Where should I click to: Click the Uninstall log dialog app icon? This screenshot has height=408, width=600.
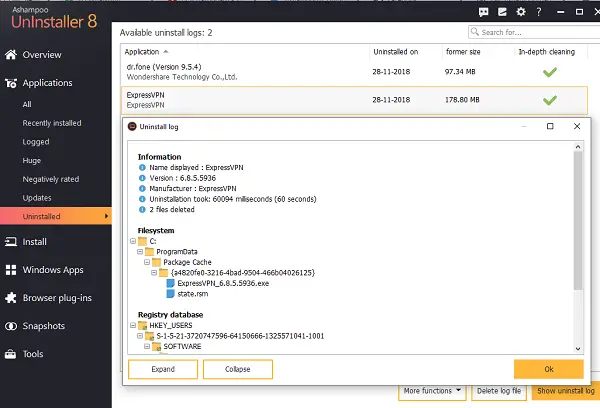(132, 126)
